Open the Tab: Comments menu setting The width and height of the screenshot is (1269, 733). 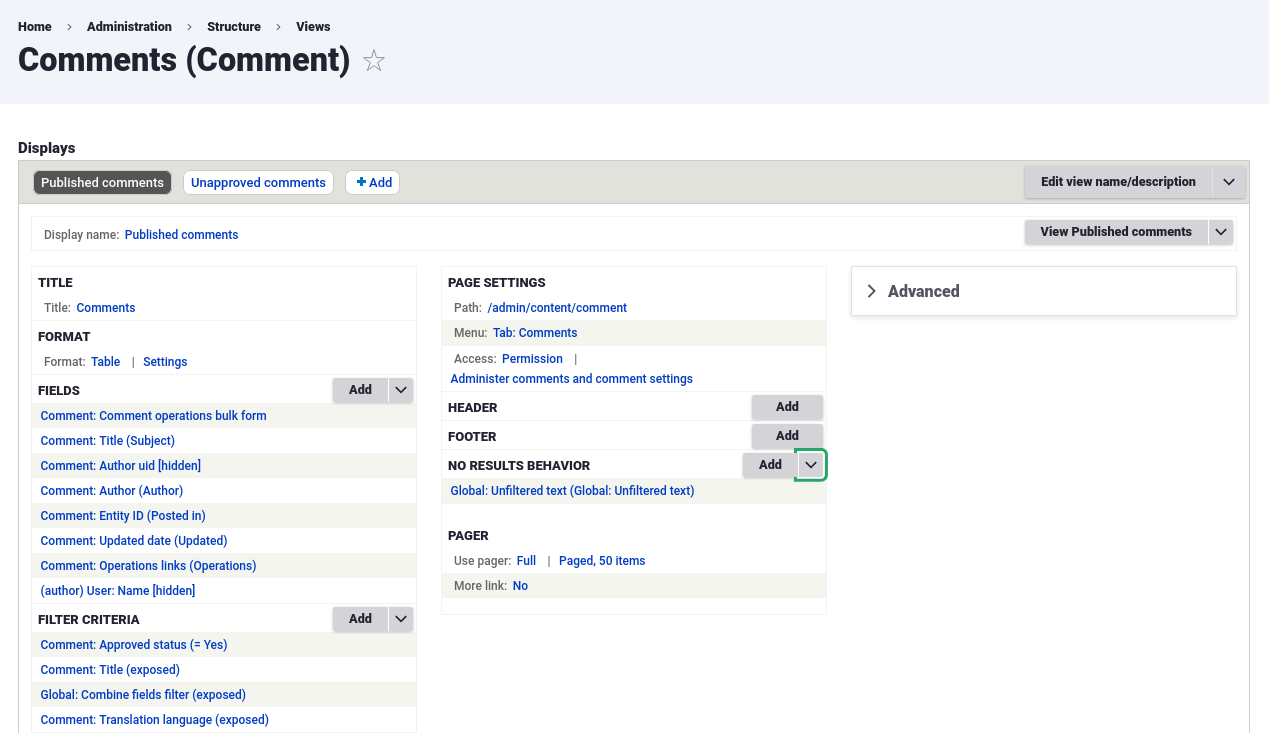coord(534,333)
